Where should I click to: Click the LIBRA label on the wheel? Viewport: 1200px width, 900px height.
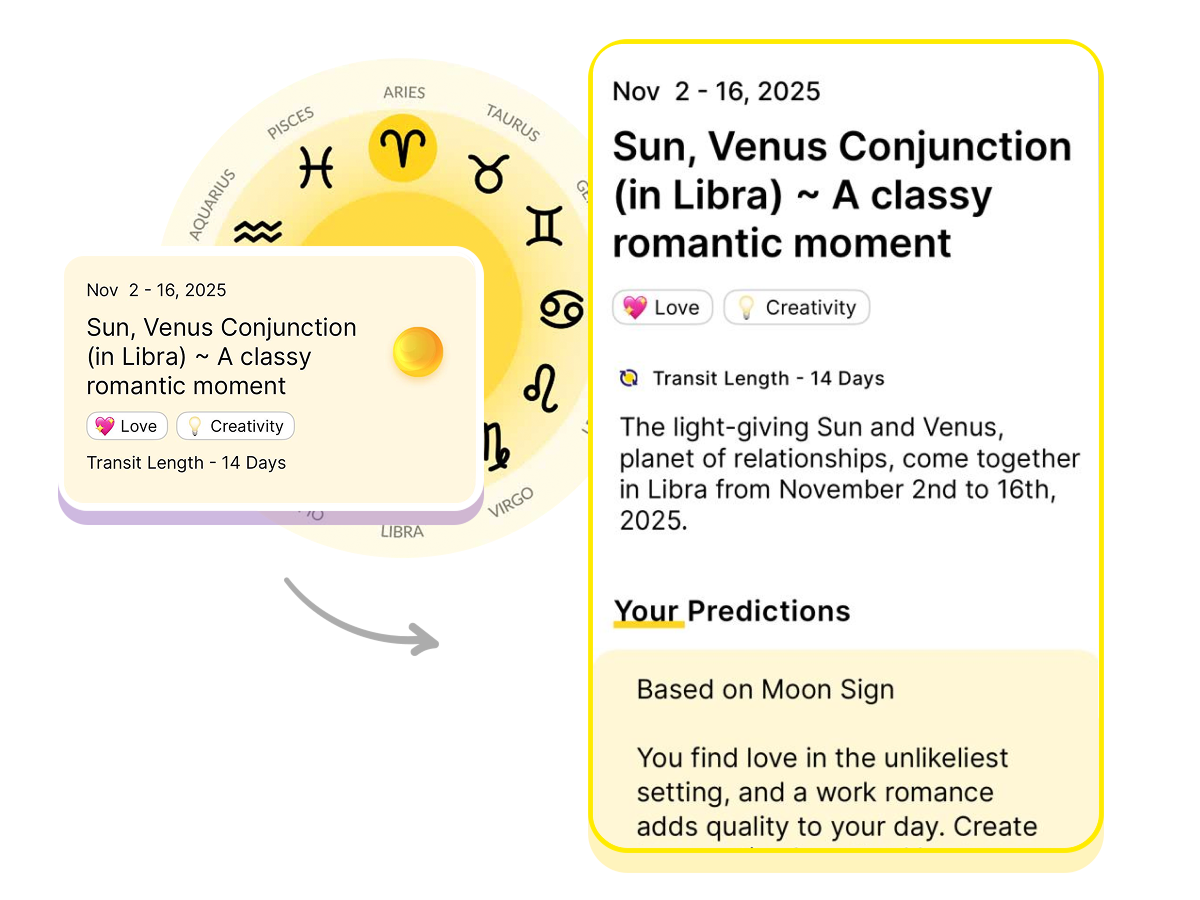coord(402,532)
